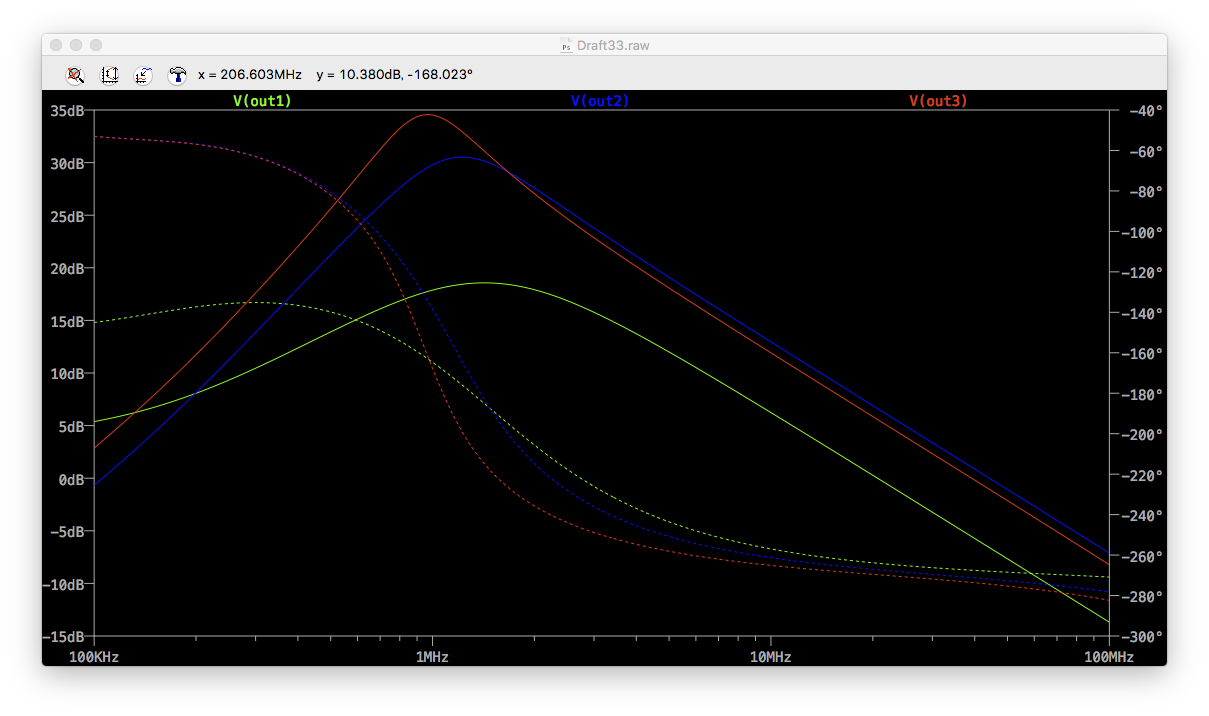Minimize the waveform viewer window
Screen dimensions: 1209x716
(76, 45)
